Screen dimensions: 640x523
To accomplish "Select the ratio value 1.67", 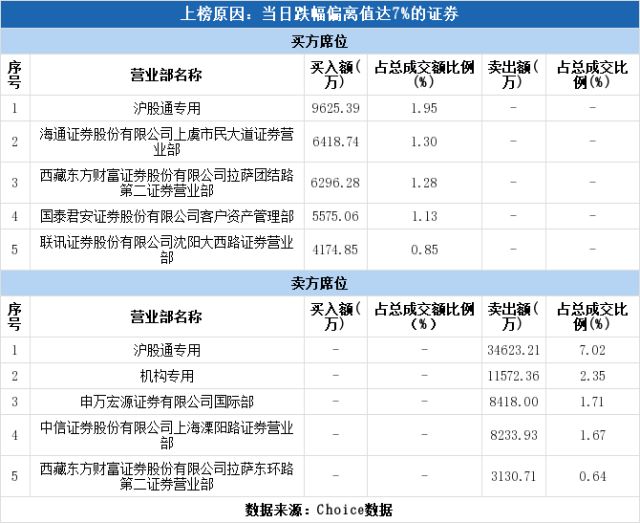I will coord(593,435).
